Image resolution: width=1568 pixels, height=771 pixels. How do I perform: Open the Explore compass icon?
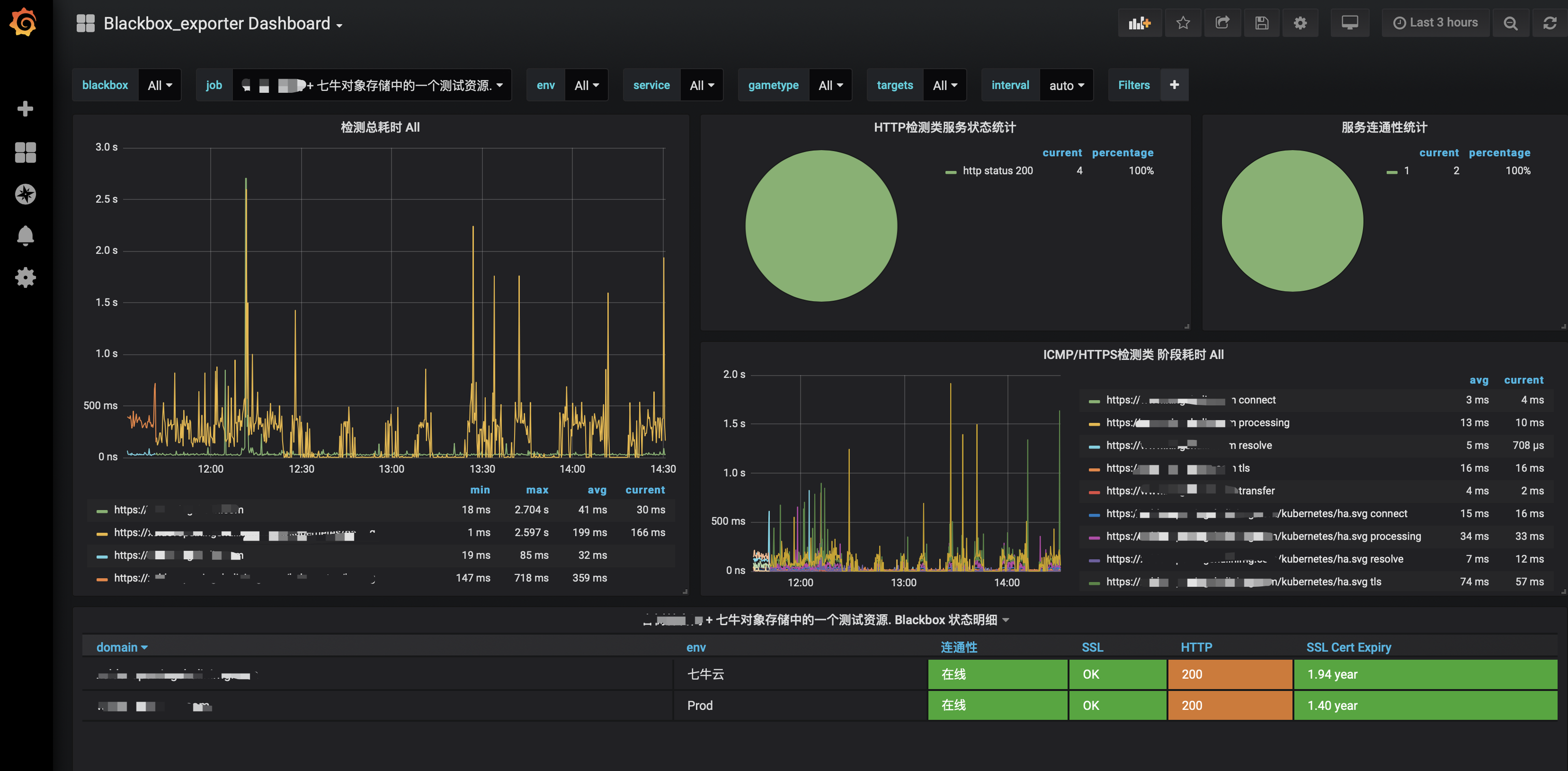[25, 194]
